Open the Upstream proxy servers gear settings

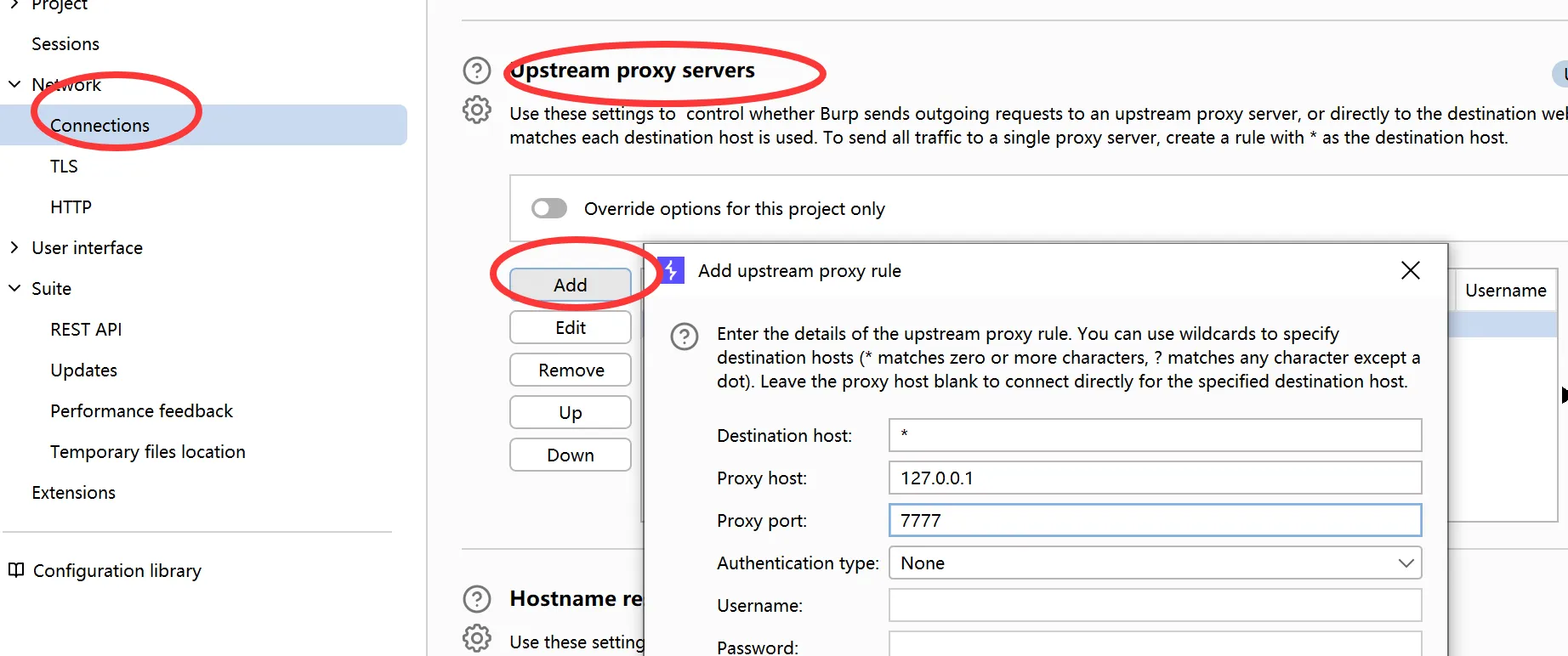477,110
